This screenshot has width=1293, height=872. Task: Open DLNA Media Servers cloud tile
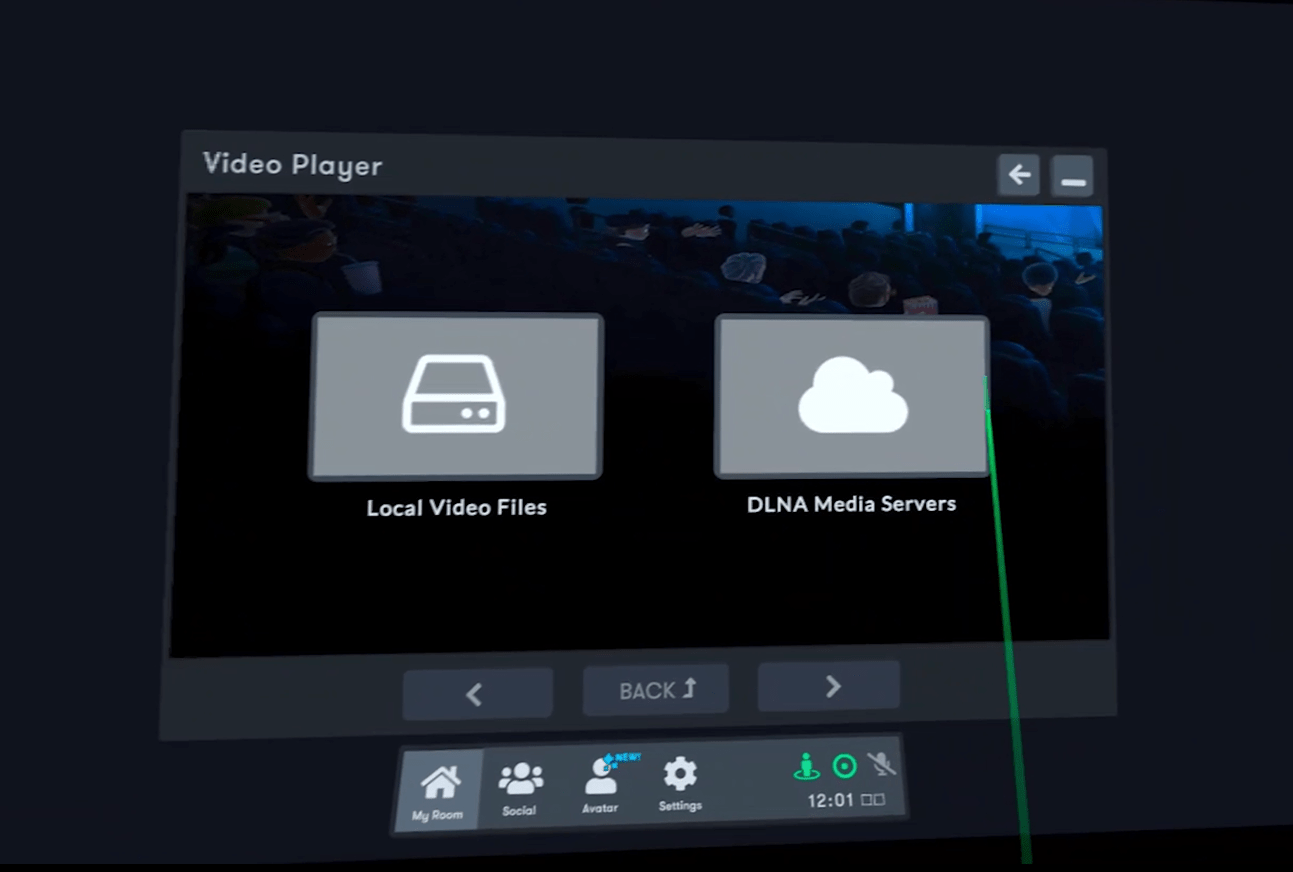(852, 397)
